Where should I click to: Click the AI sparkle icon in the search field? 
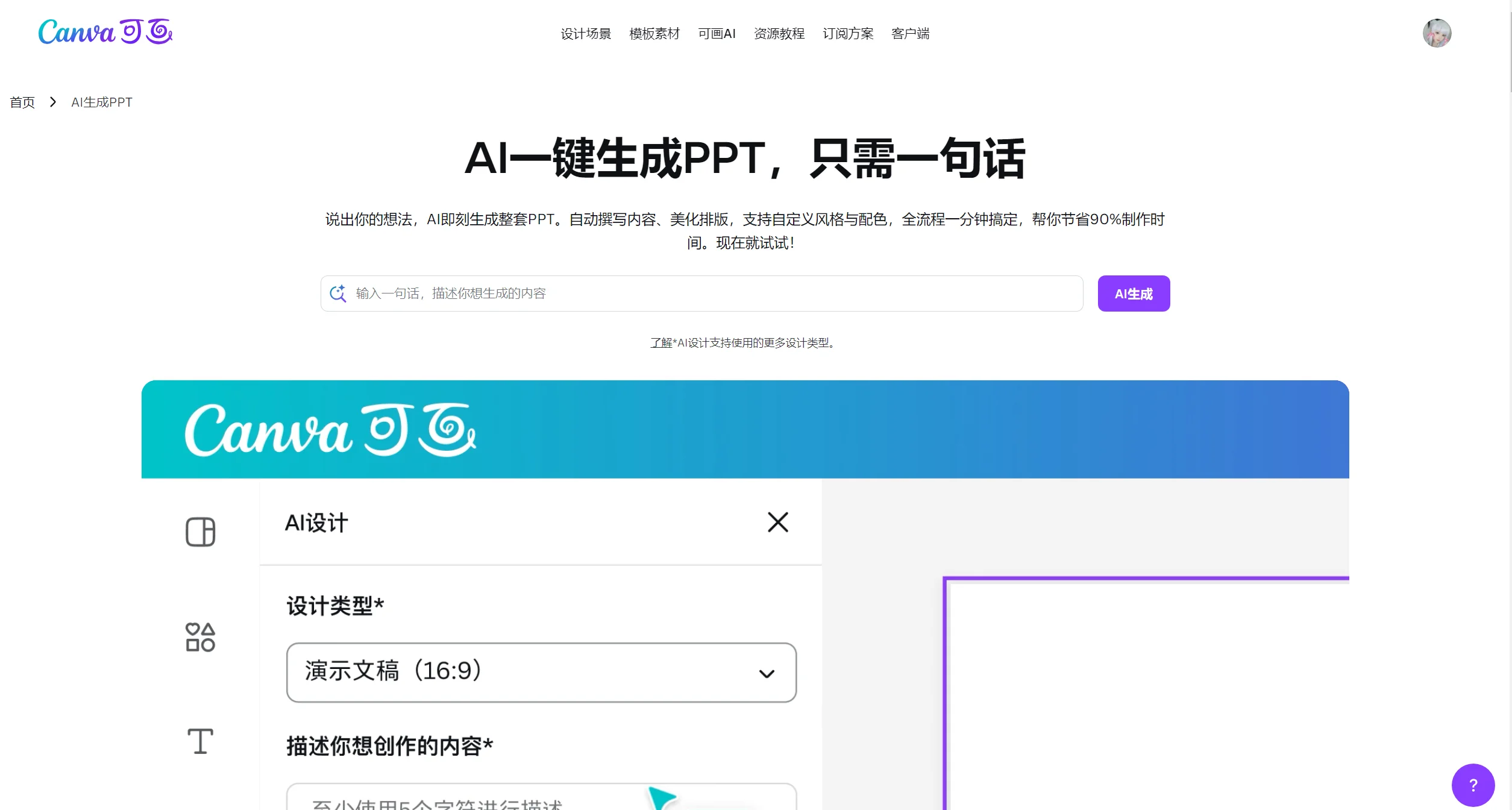338,294
